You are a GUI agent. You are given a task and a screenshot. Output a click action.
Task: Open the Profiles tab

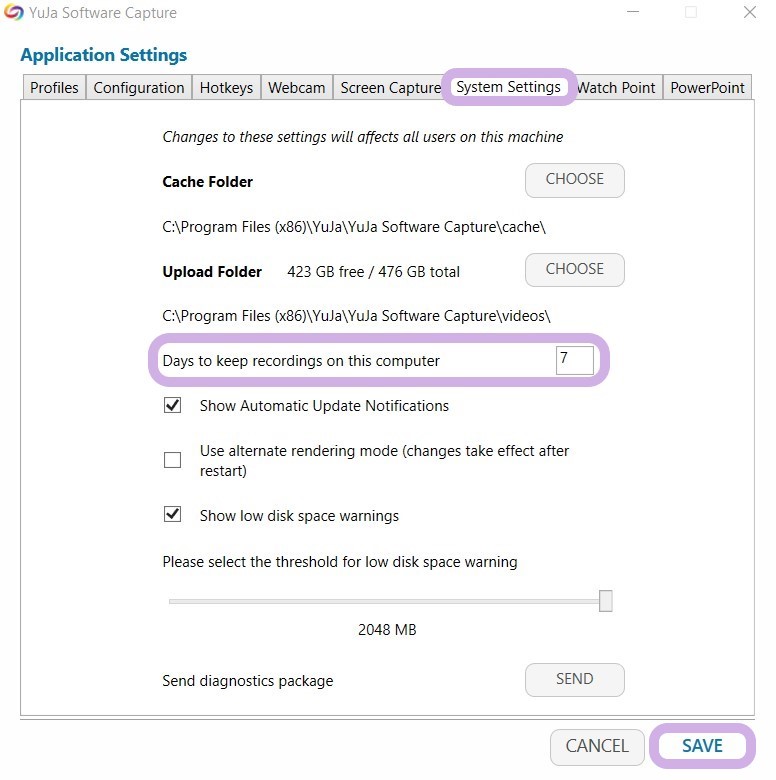(54, 88)
